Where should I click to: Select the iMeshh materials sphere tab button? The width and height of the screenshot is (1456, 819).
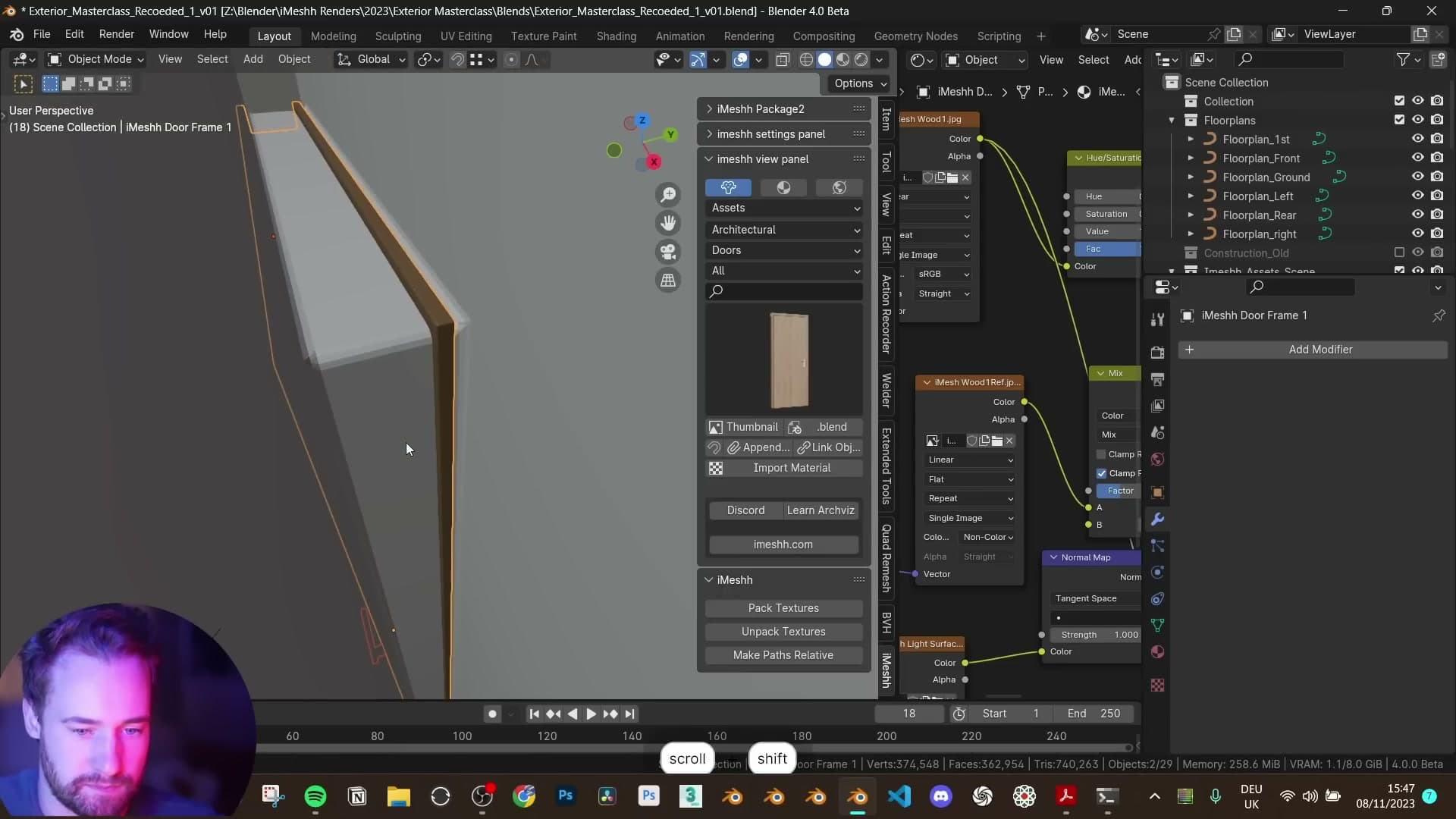click(783, 187)
